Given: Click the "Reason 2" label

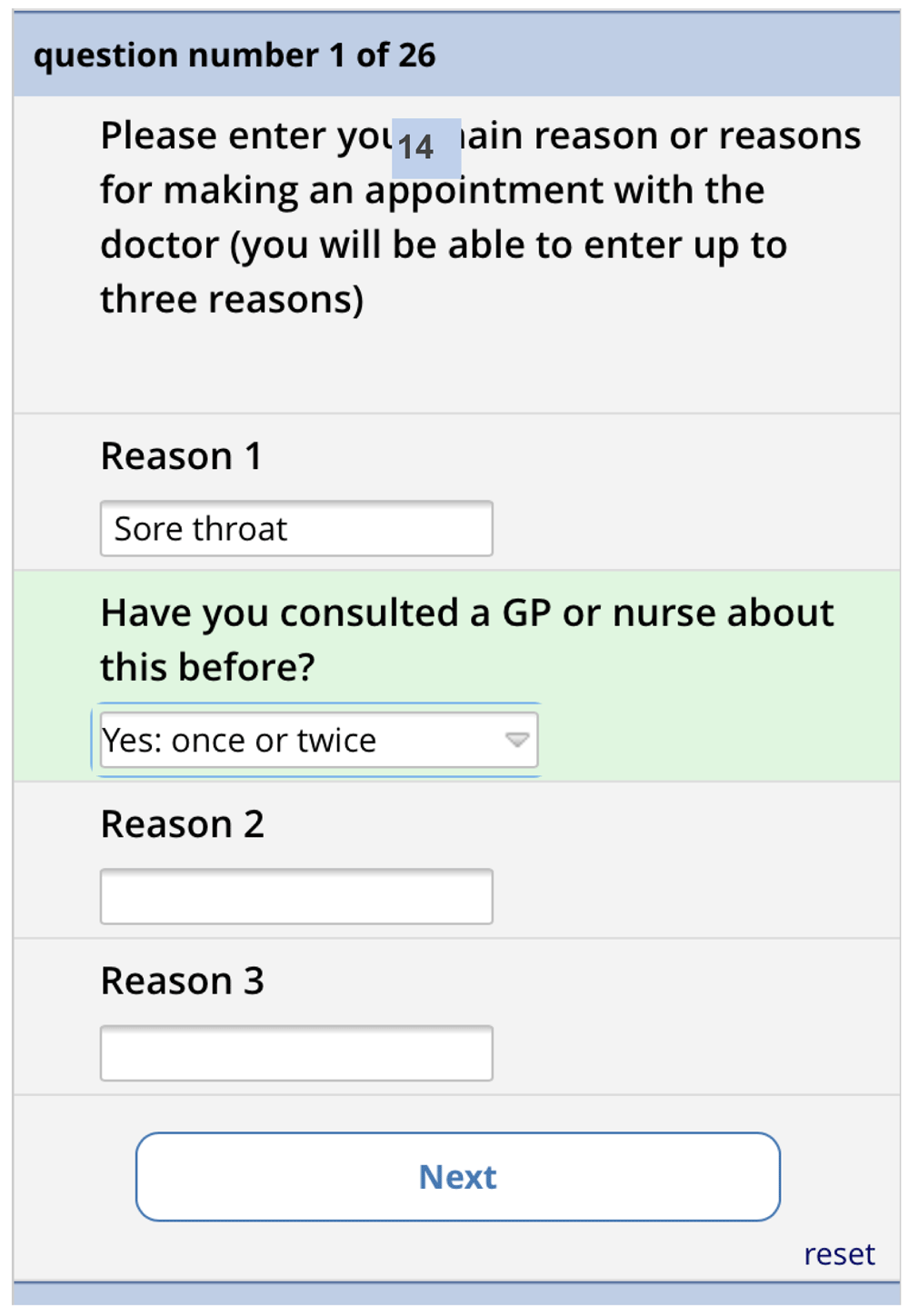Looking at the screenshot, I should click(182, 824).
